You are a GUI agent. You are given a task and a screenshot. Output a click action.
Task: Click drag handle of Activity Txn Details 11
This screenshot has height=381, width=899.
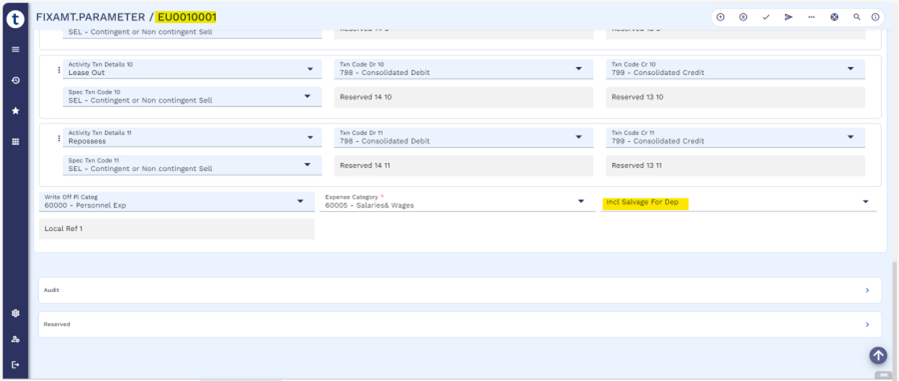pos(58,138)
